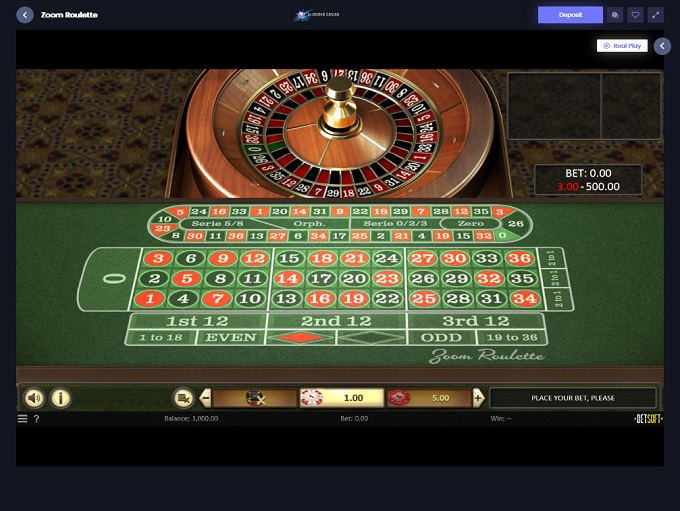Open the window icon beside Deposit
Screen dimensions: 680x511
pos(615,15)
